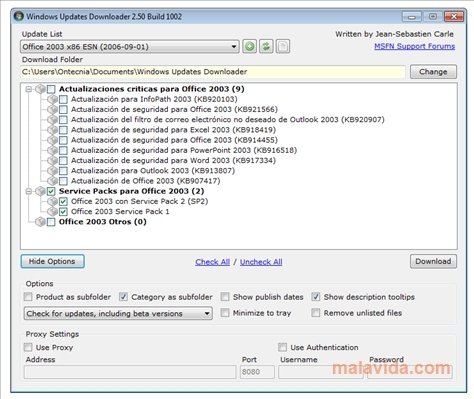Open the MSFN Support Forums link
474x399 pixels.
pyautogui.click(x=414, y=46)
